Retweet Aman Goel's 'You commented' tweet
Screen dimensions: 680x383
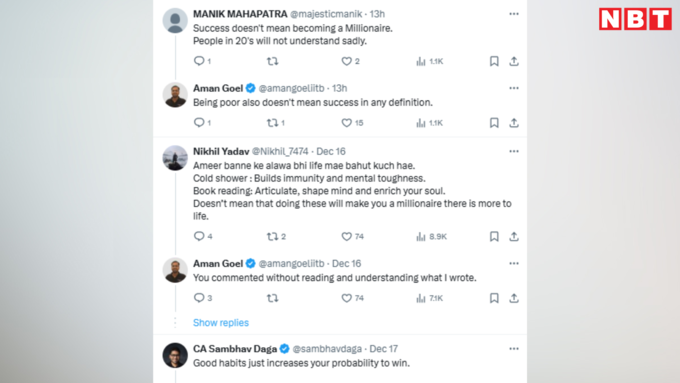pyautogui.click(x=272, y=298)
